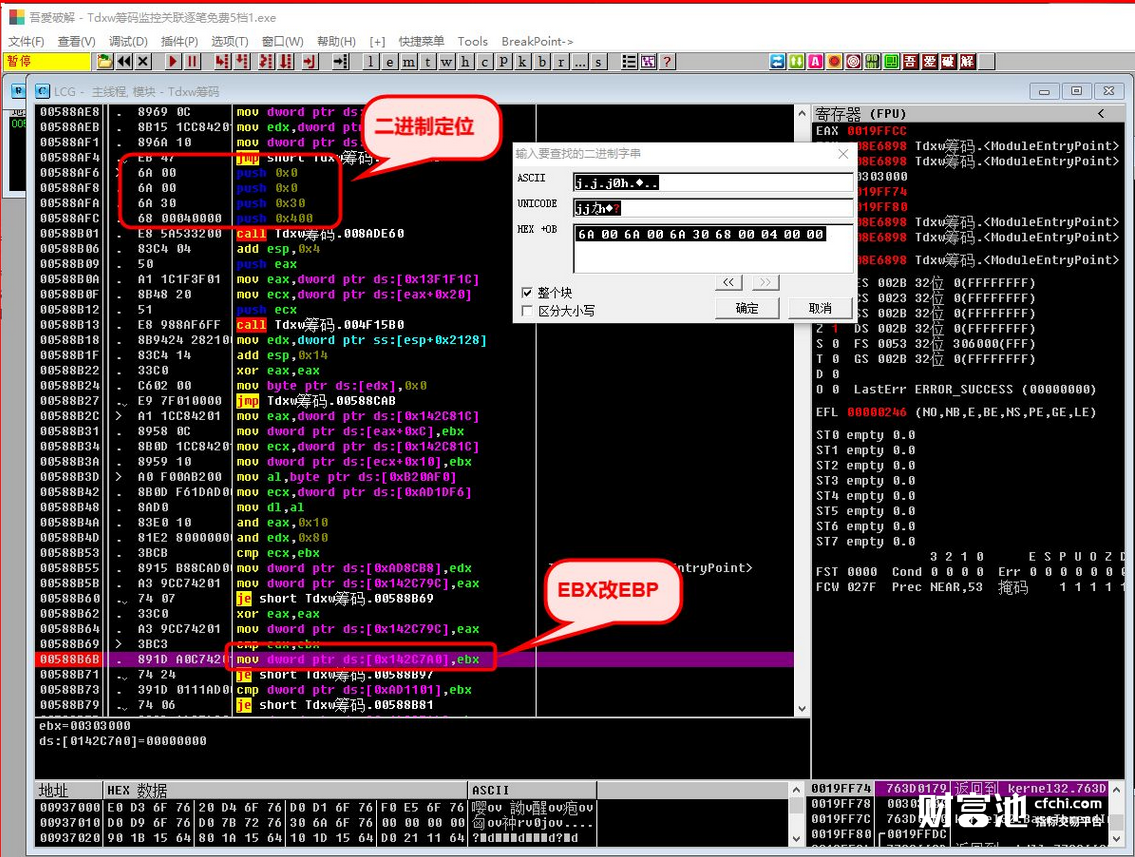The image size is (1135, 857).
Task: Toggle the '整个块' checkbox
Action: pos(527,292)
